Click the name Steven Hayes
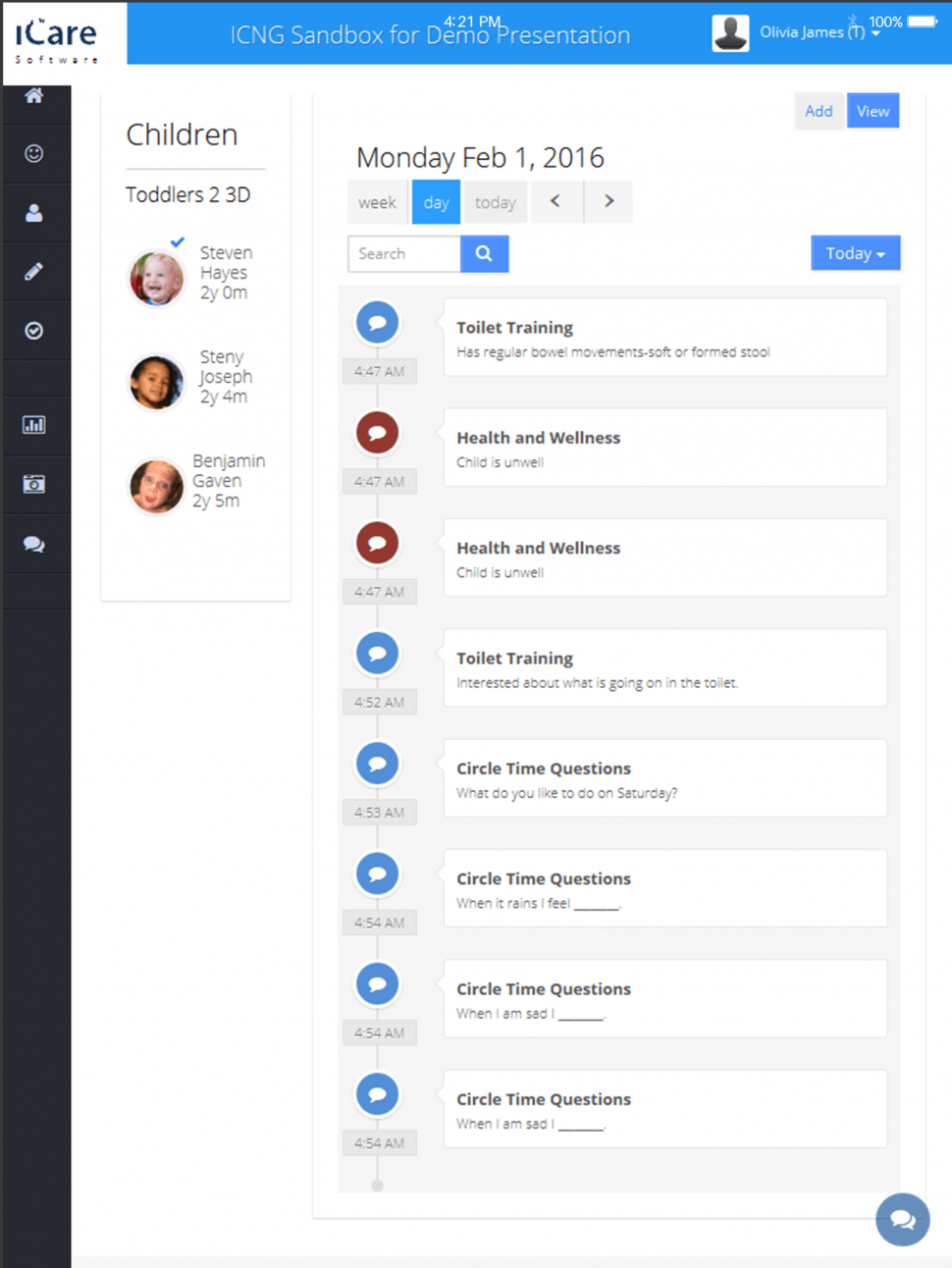The height and width of the screenshot is (1268, 952). tap(226, 263)
